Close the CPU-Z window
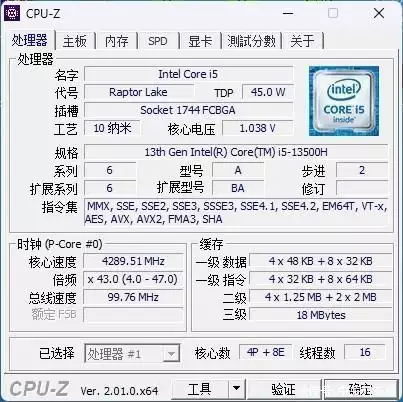403x402 pixels. 379,13
